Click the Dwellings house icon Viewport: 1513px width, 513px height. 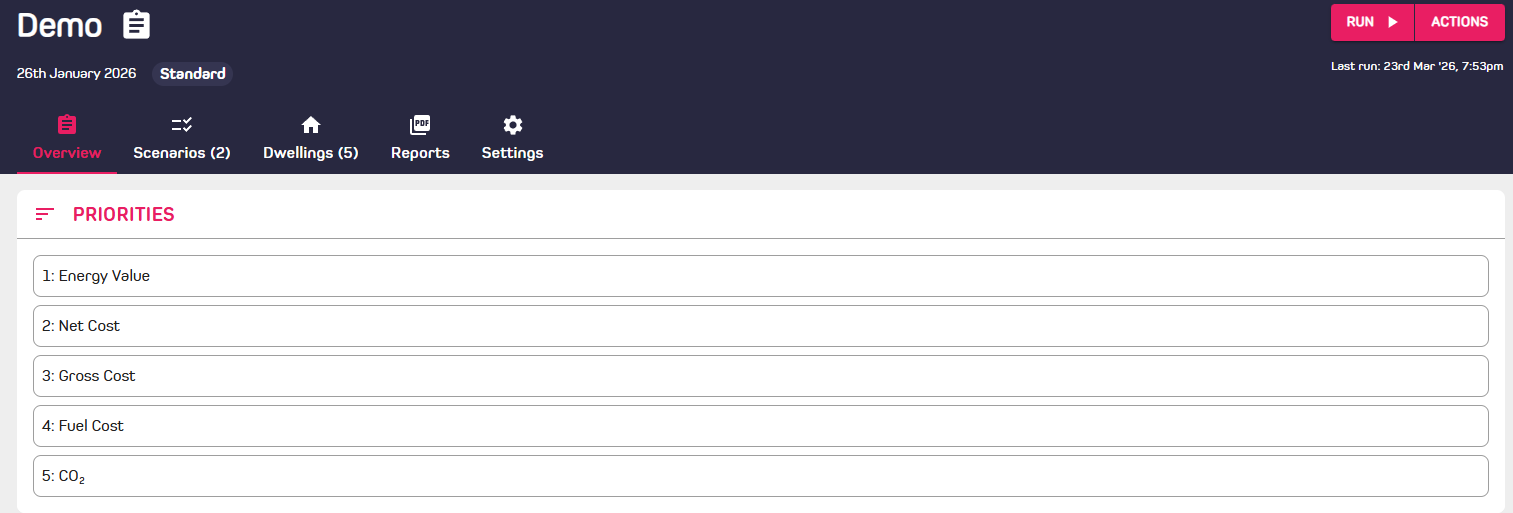pyautogui.click(x=311, y=125)
